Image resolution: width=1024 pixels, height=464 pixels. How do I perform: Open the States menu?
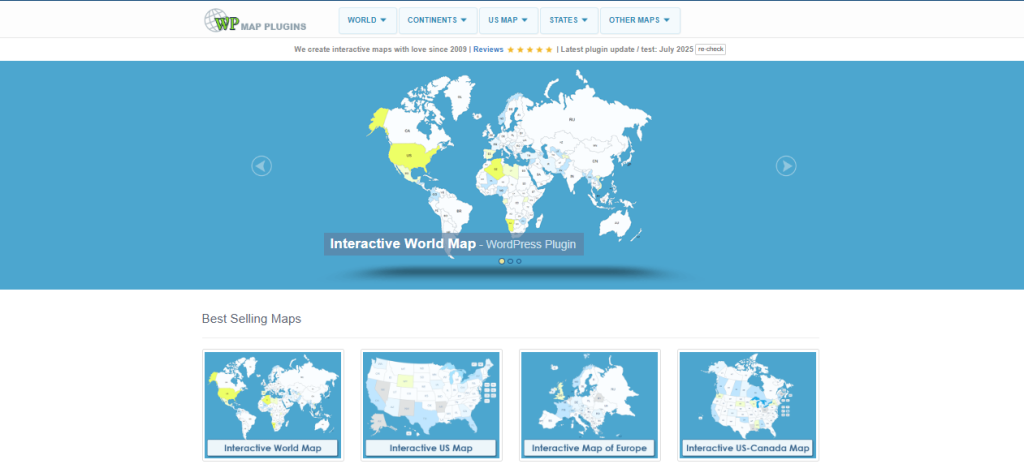pyautogui.click(x=568, y=20)
